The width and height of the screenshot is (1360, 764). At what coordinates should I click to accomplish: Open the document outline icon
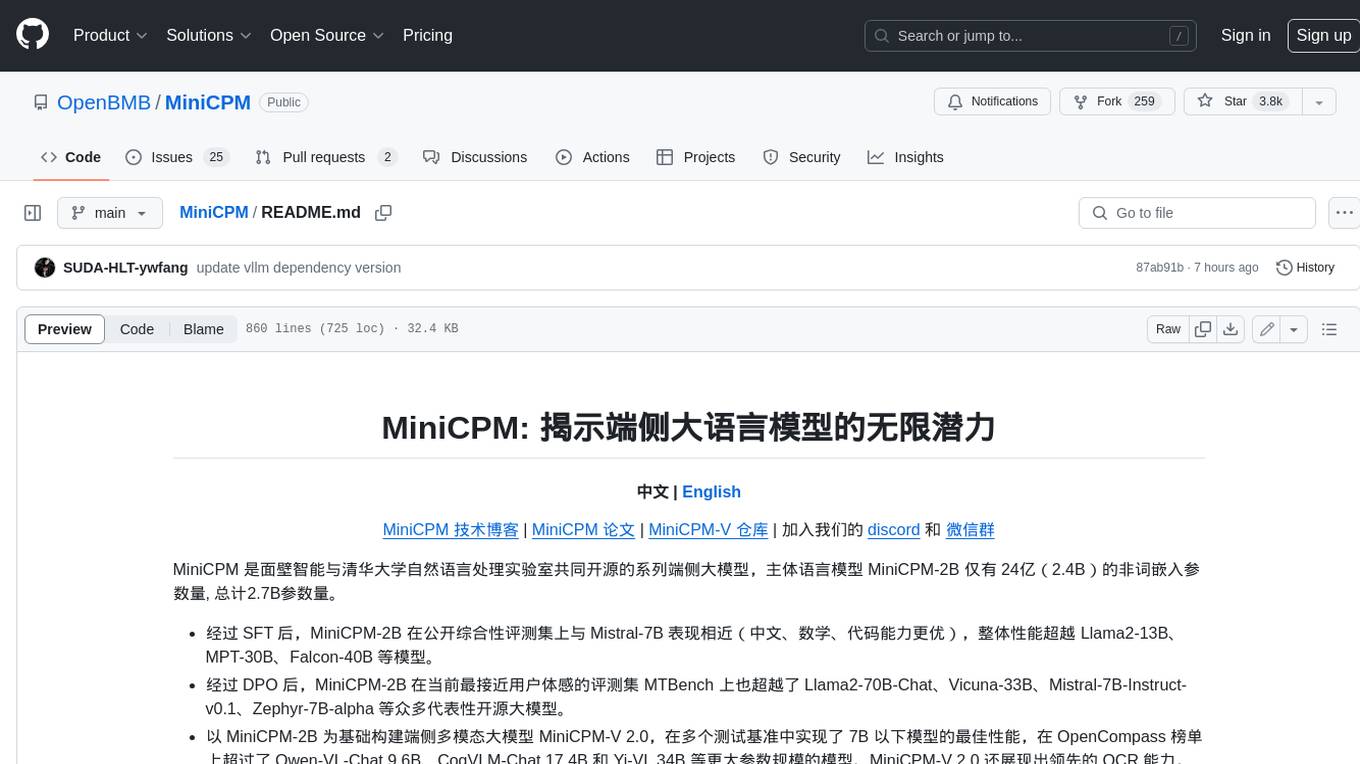click(1329, 329)
